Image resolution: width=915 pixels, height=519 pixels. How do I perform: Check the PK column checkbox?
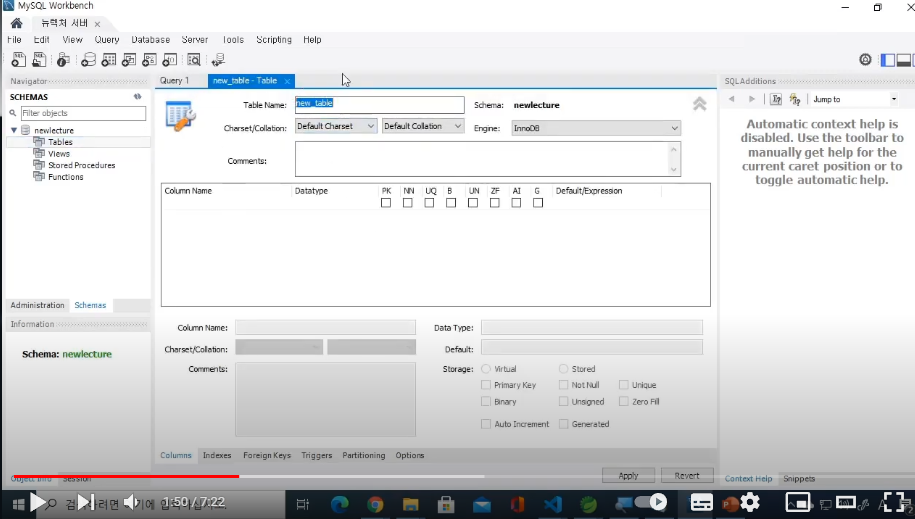click(x=386, y=203)
